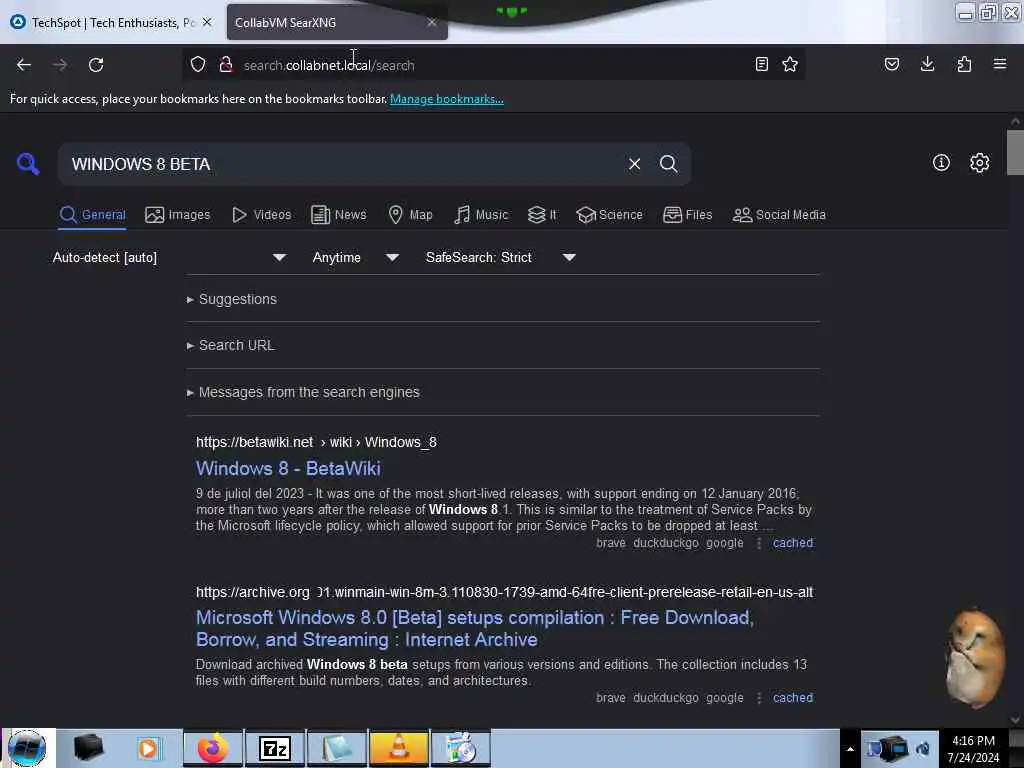This screenshot has width=1024, height=768.
Task: Open the Anytime time range dropdown
Action: 355,257
